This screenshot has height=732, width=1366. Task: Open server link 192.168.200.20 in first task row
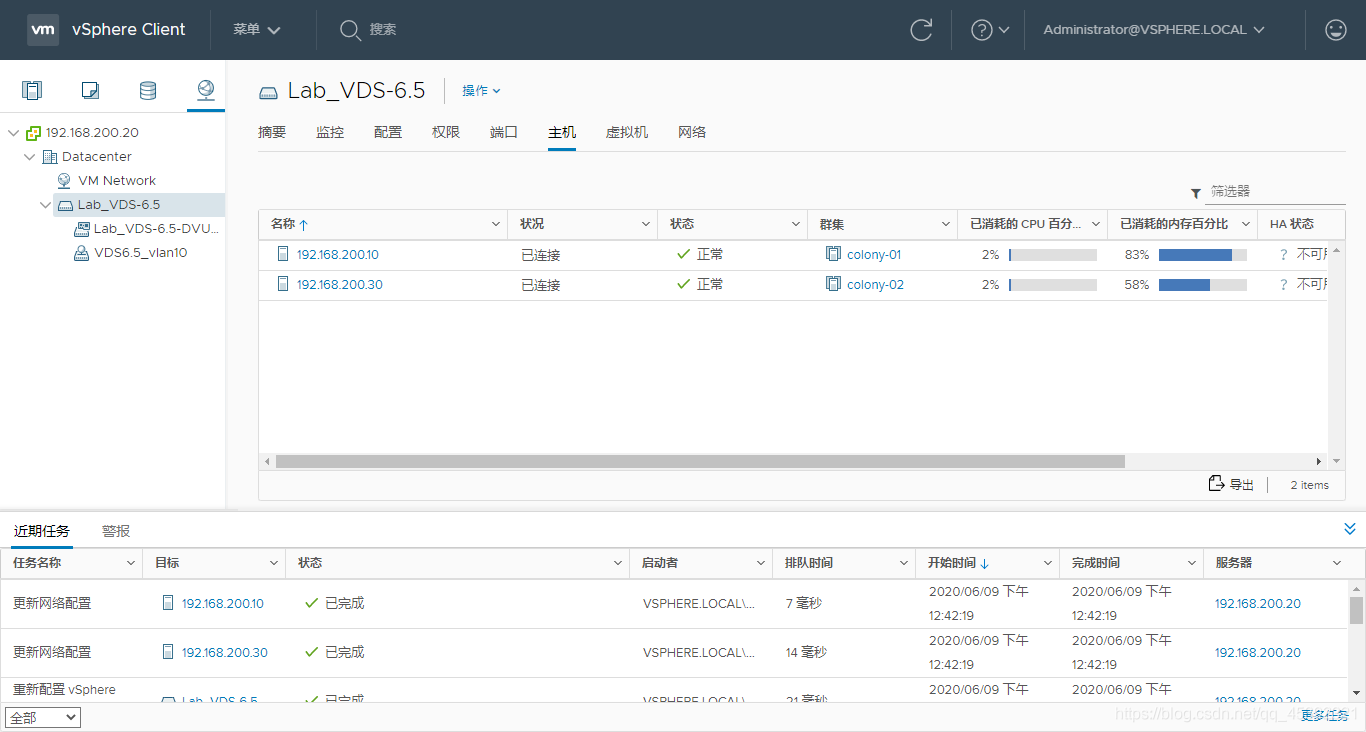click(1258, 603)
